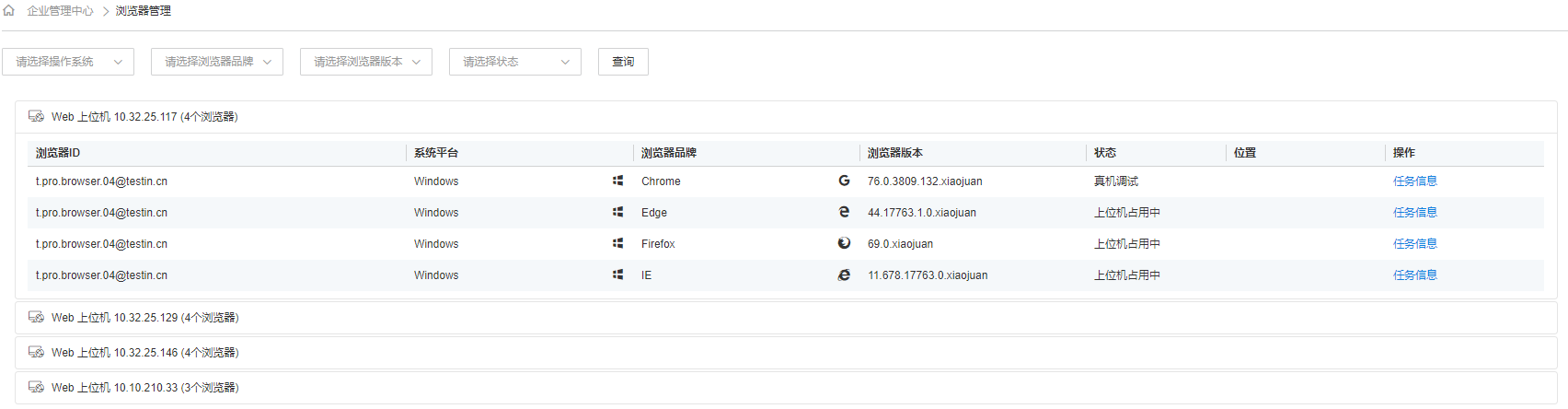Click host machine icon for 10.32.25.117
Screen dimensions: 1568x409
(x=37, y=116)
